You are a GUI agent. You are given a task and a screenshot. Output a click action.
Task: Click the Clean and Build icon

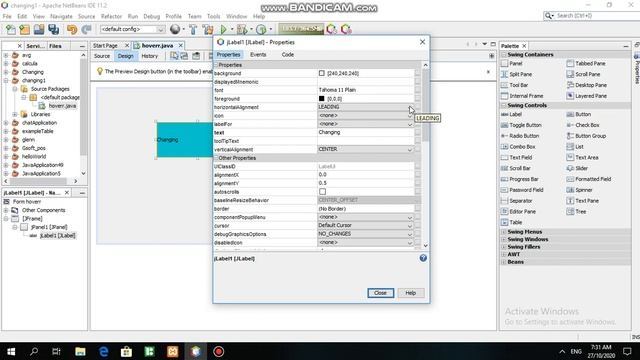point(208,29)
